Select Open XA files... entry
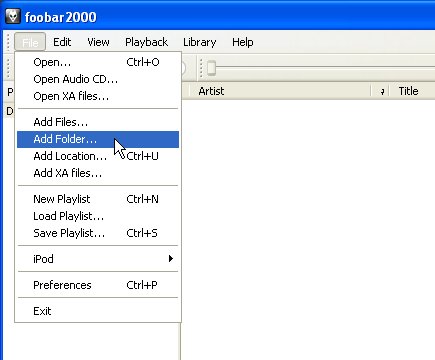This screenshot has width=435, height=360. 98,96
